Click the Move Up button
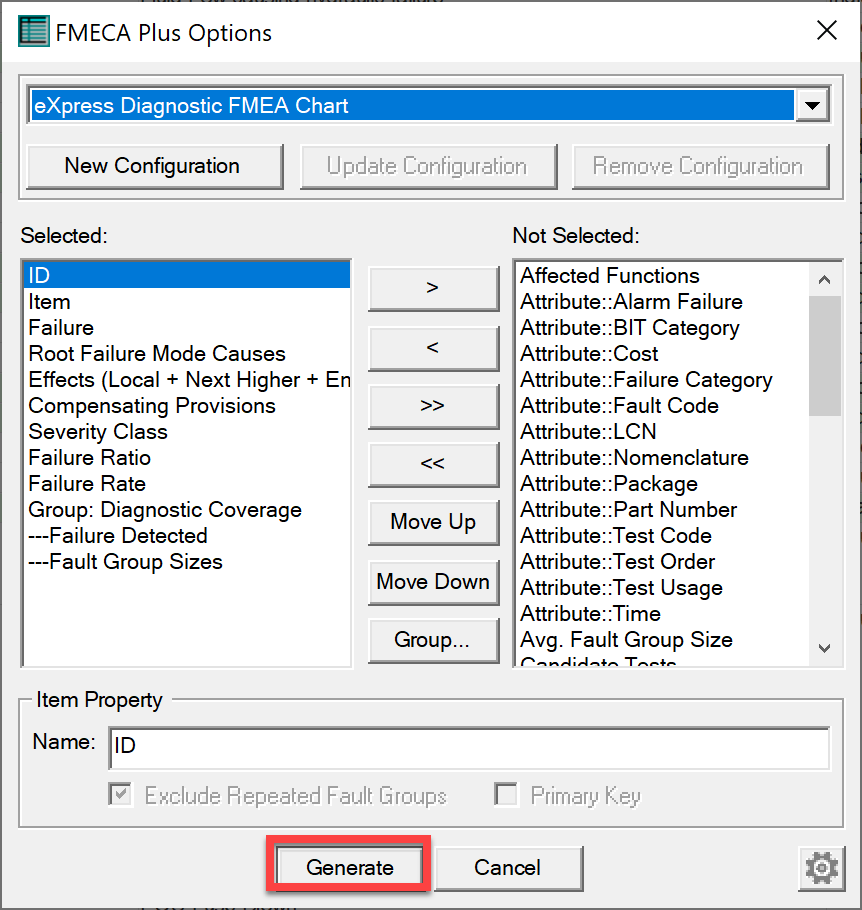This screenshot has width=862, height=910. coord(433,522)
